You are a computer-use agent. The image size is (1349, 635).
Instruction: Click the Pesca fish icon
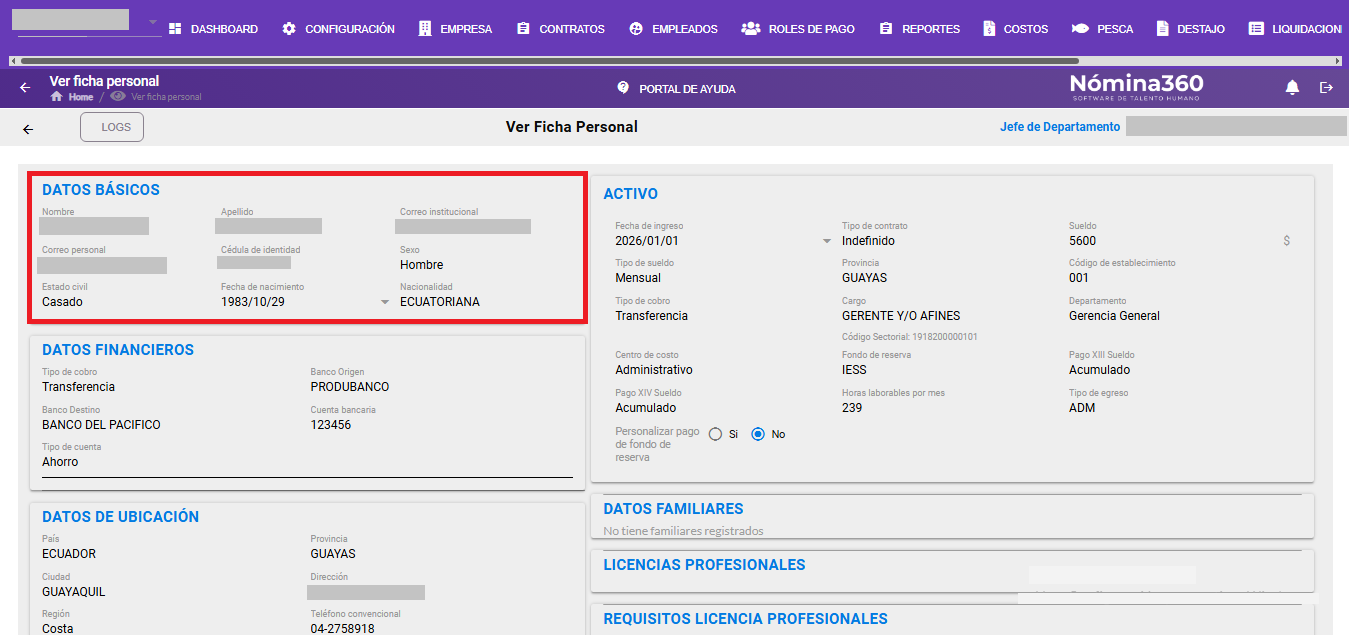1080,29
